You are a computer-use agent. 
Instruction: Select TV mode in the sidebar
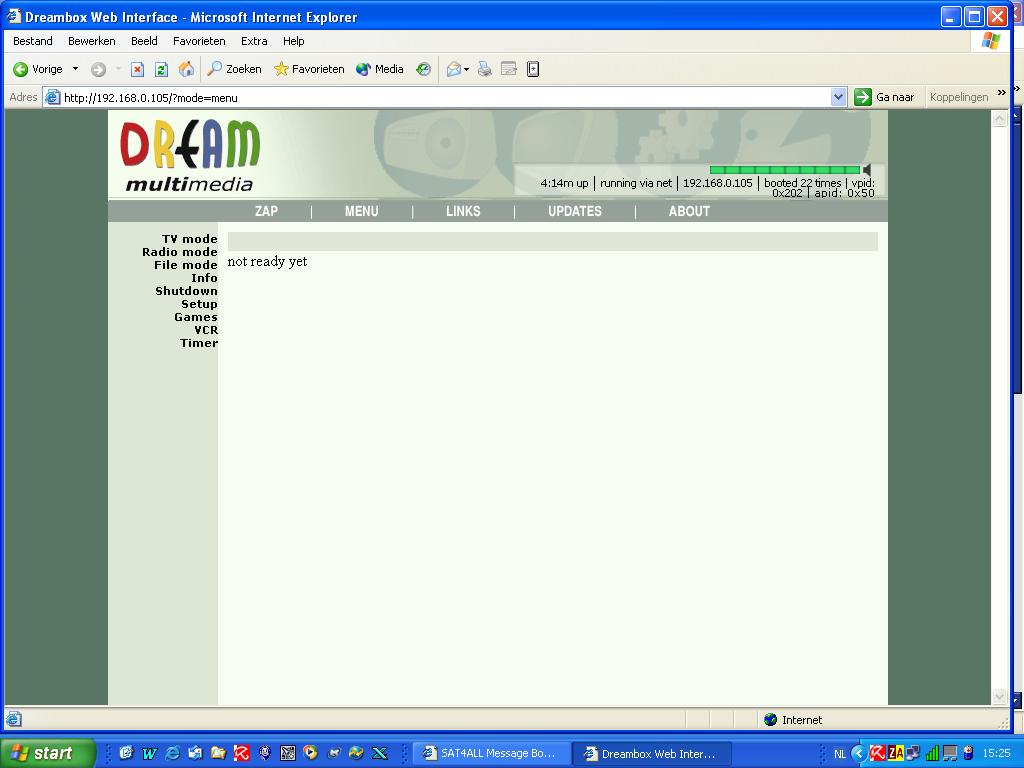[x=189, y=239]
